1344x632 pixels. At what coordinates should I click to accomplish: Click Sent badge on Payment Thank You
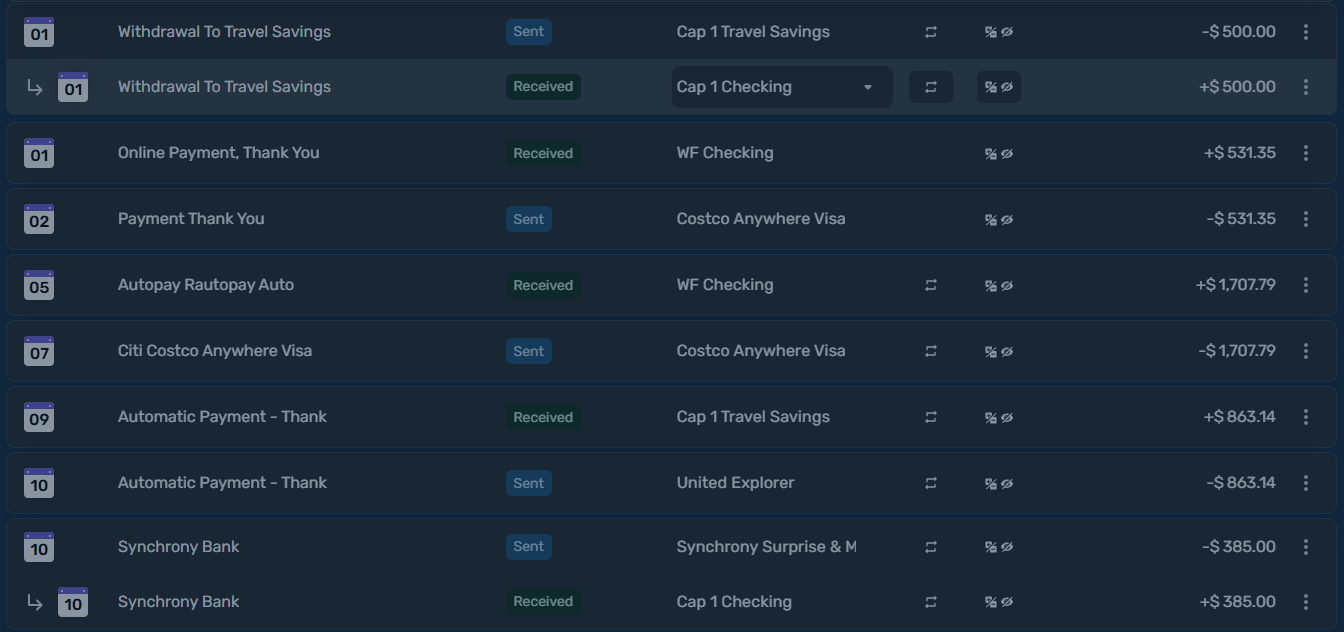click(529, 219)
